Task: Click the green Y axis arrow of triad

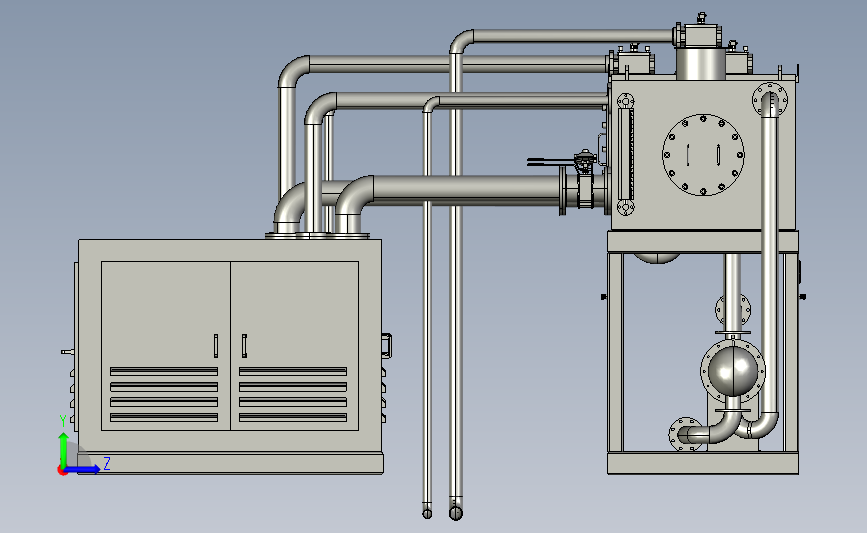Action: 63,449
